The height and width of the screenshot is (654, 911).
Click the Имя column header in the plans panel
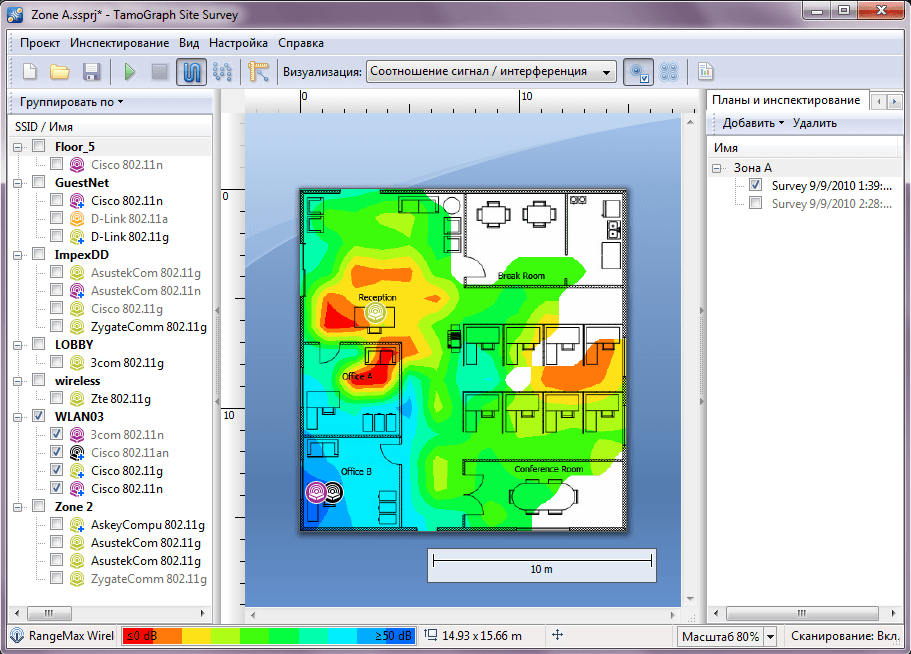[804, 148]
